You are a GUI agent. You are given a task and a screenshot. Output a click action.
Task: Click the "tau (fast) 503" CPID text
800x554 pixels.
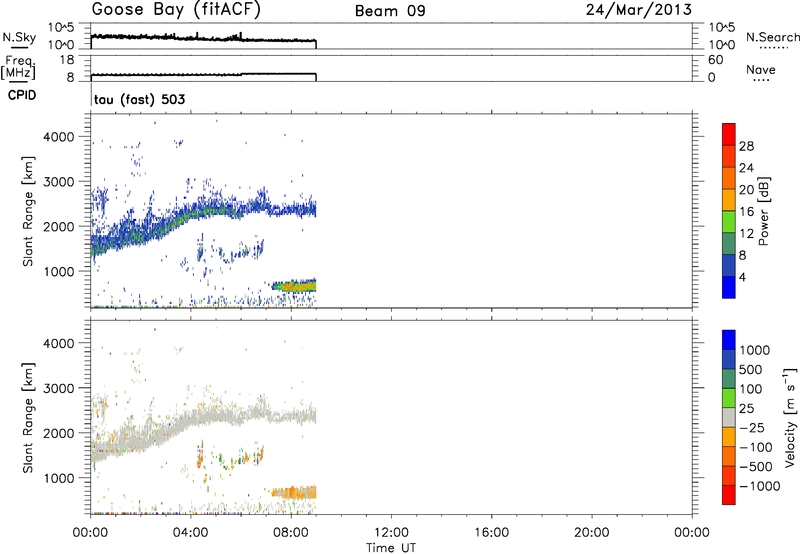click(x=139, y=99)
